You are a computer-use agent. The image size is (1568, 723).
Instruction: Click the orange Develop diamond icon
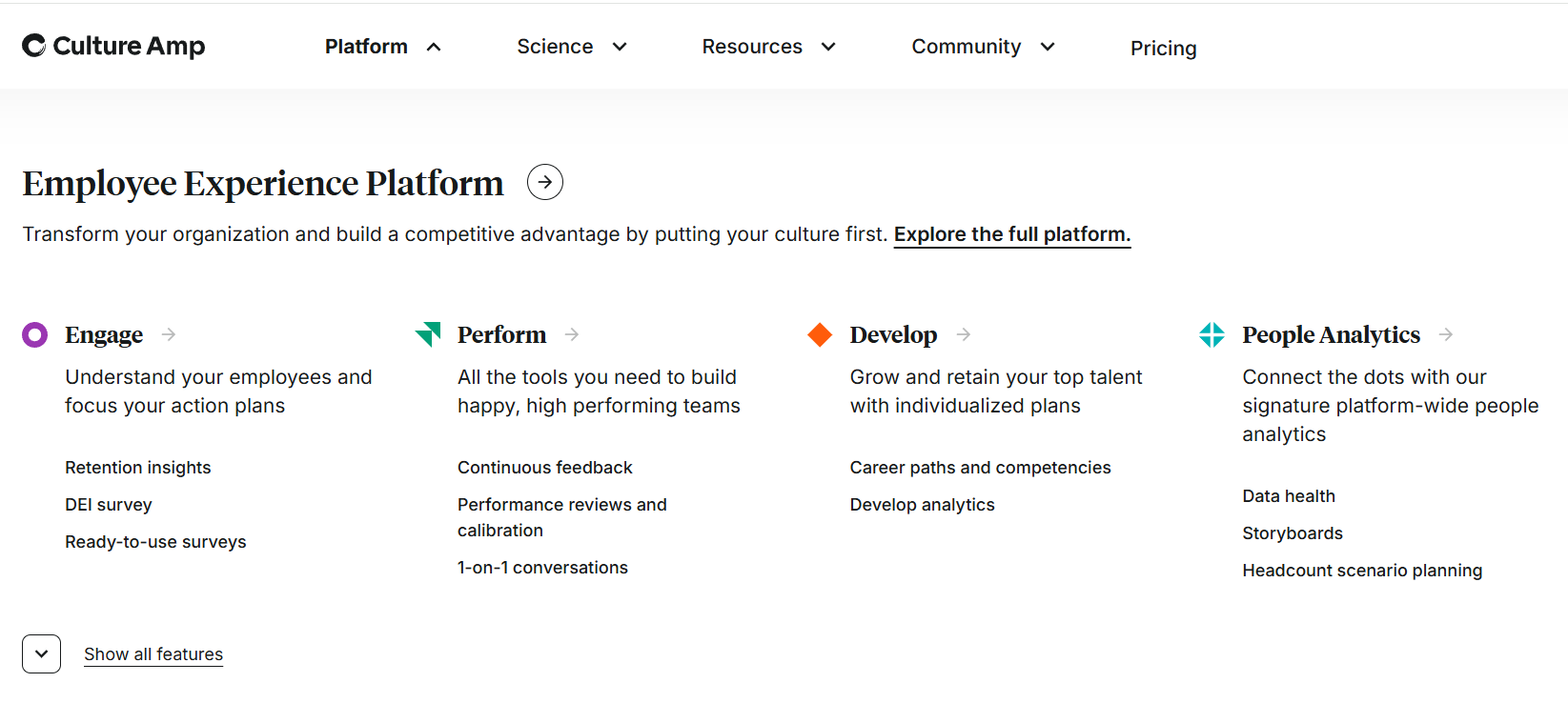[820, 334]
